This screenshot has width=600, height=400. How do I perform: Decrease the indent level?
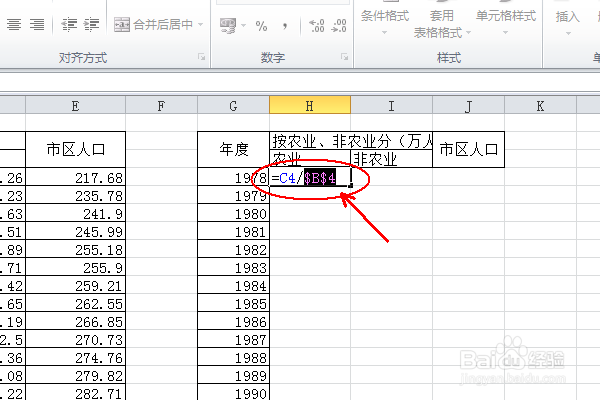click(x=69, y=24)
